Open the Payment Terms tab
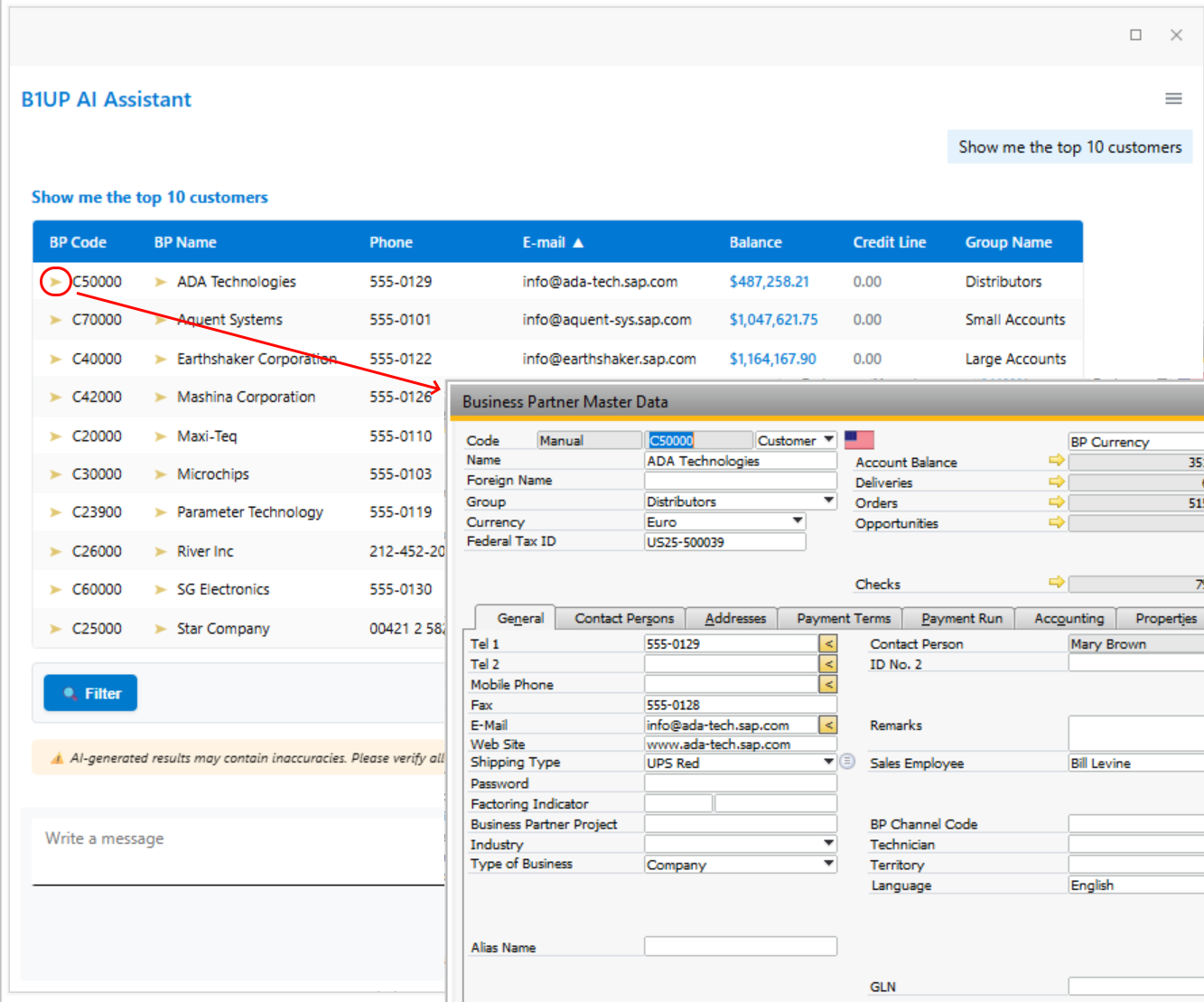 pyautogui.click(x=843, y=618)
